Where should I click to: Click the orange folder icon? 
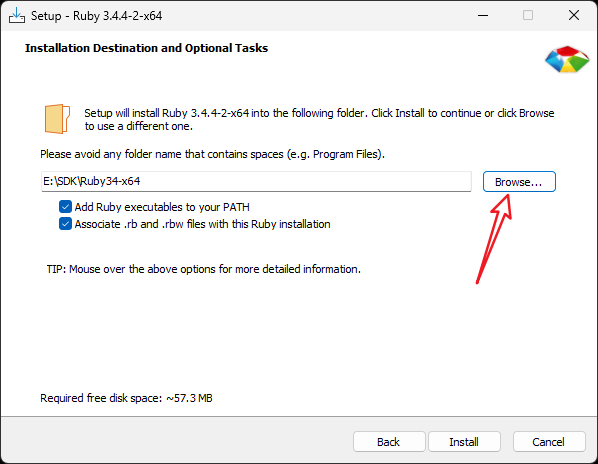[x=57, y=119]
